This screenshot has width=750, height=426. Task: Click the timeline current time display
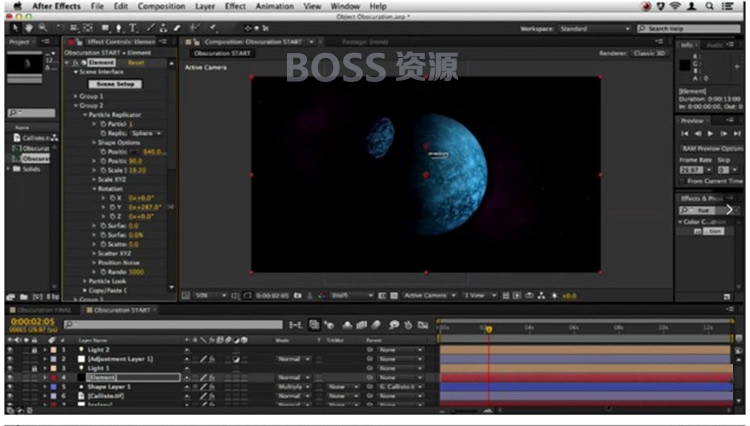coord(33,322)
